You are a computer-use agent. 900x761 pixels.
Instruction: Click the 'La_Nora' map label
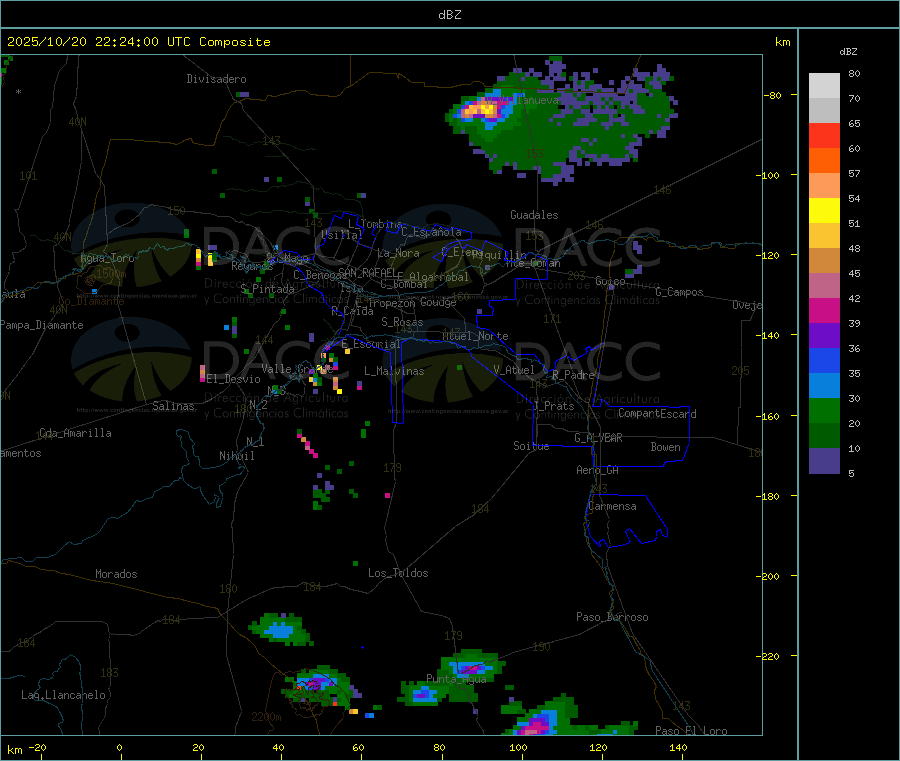coord(398,253)
